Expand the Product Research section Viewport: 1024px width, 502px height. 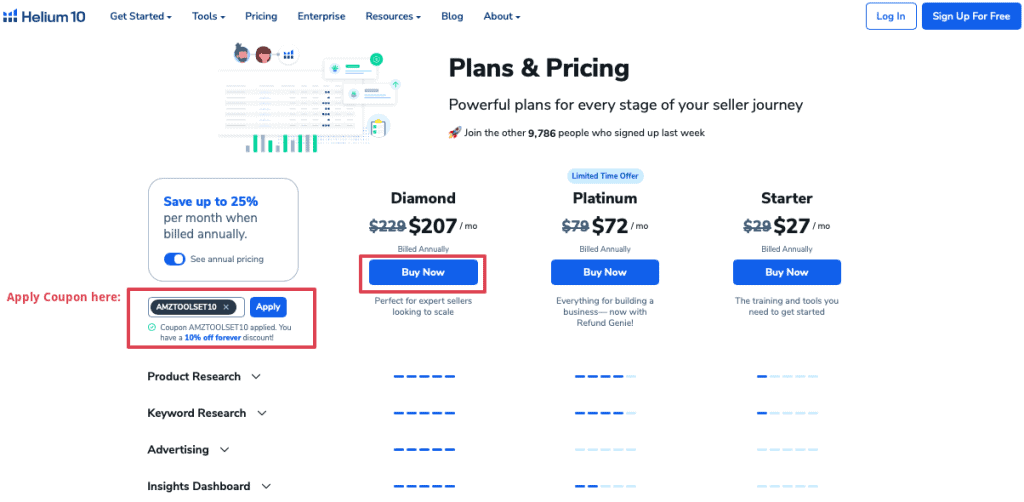256,377
